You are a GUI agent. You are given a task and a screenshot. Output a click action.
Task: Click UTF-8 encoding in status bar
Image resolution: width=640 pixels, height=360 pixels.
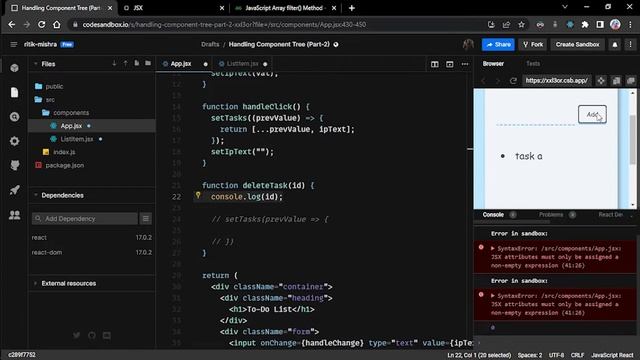click(556, 355)
